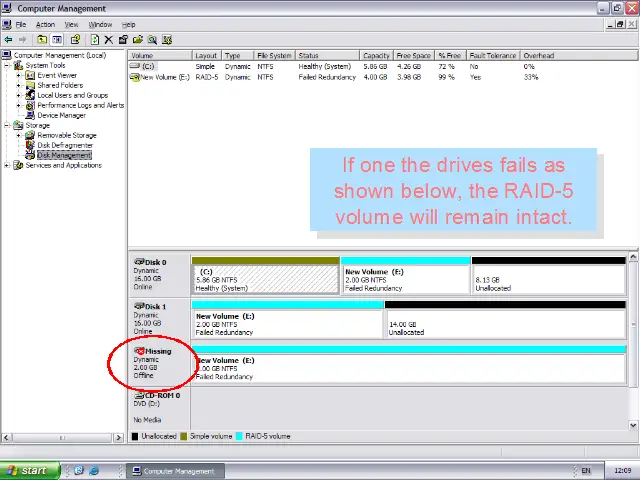Click the (C:) drive icon in volume list
The image size is (640, 480).
click(x=134, y=66)
